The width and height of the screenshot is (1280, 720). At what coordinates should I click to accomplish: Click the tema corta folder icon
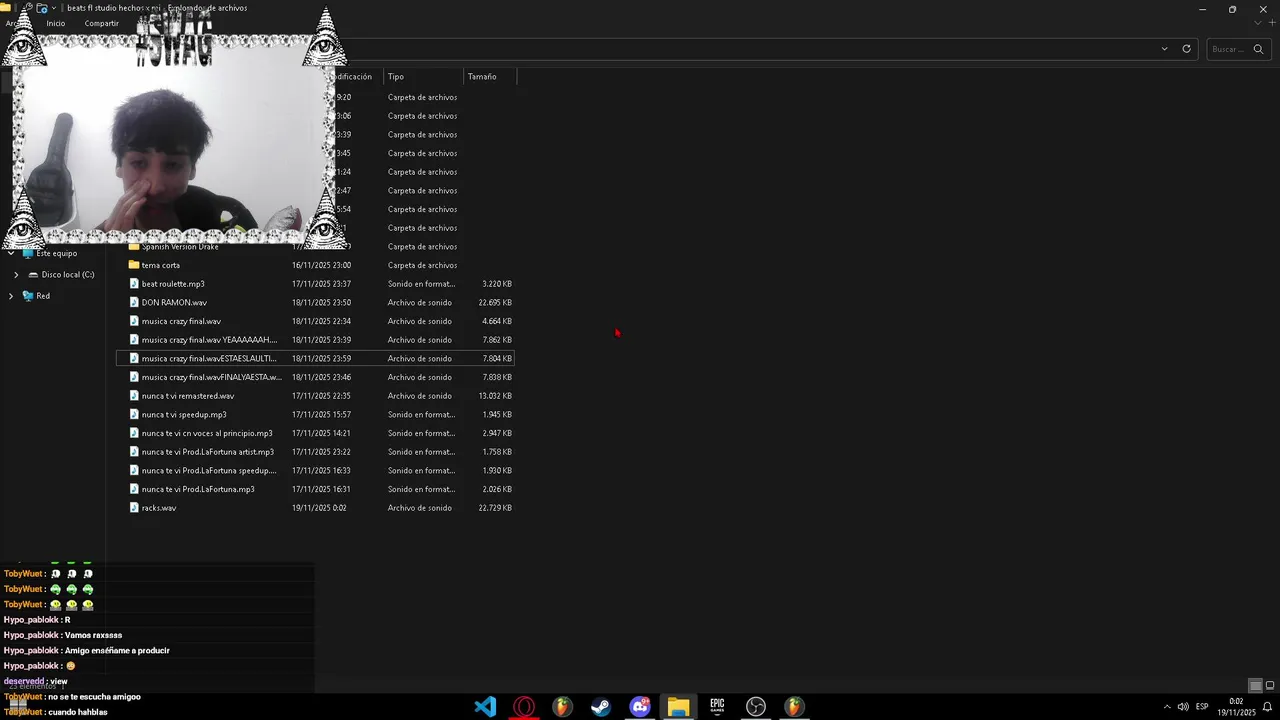click(x=134, y=265)
